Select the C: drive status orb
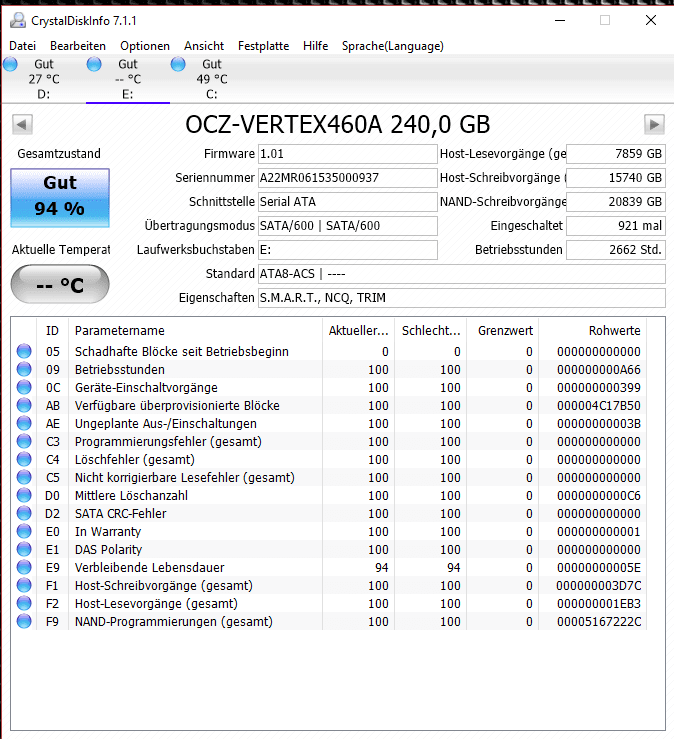 [178, 64]
